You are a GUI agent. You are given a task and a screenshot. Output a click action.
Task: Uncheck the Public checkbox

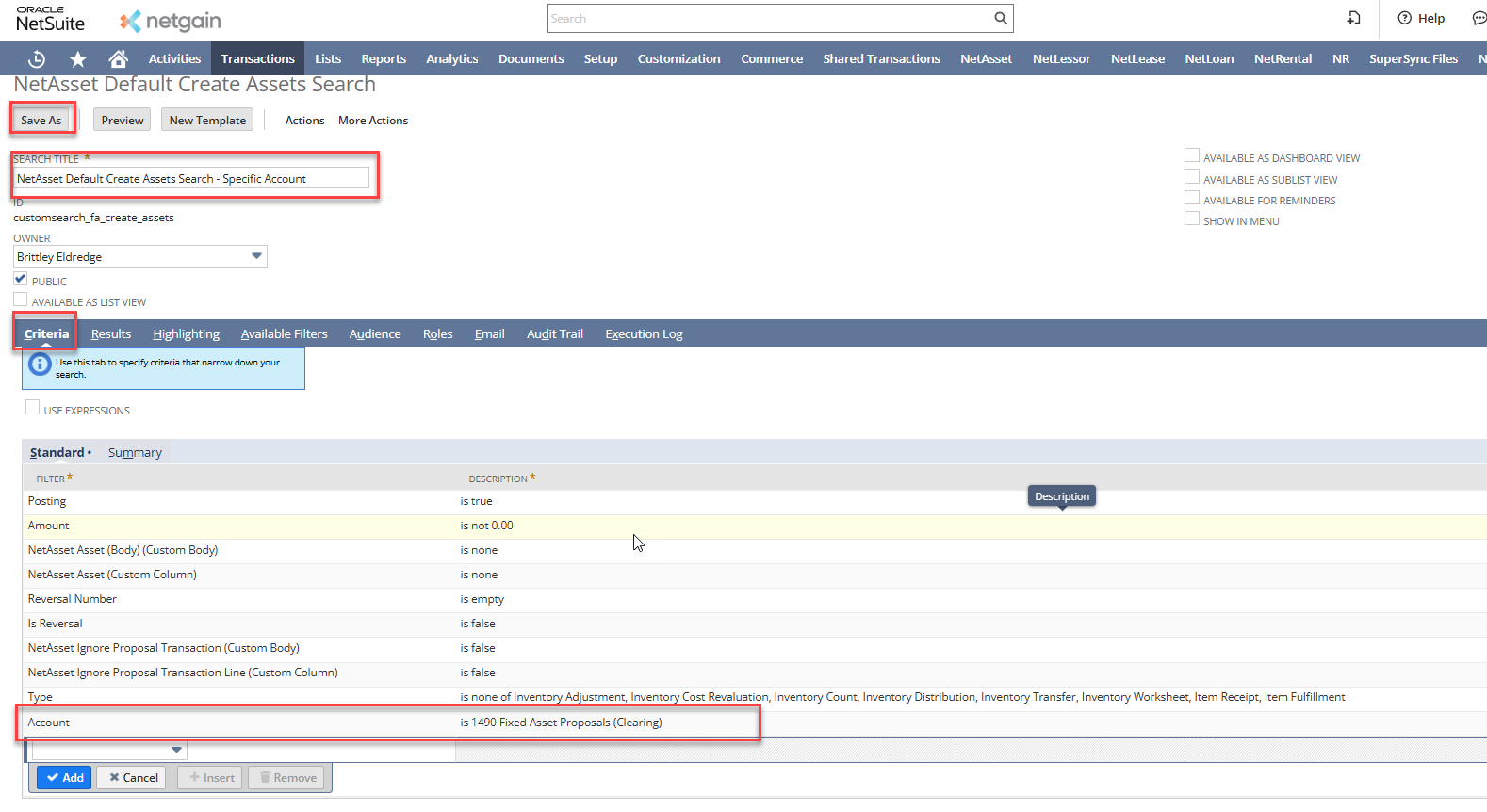pyautogui.click(x=21, y=279)
